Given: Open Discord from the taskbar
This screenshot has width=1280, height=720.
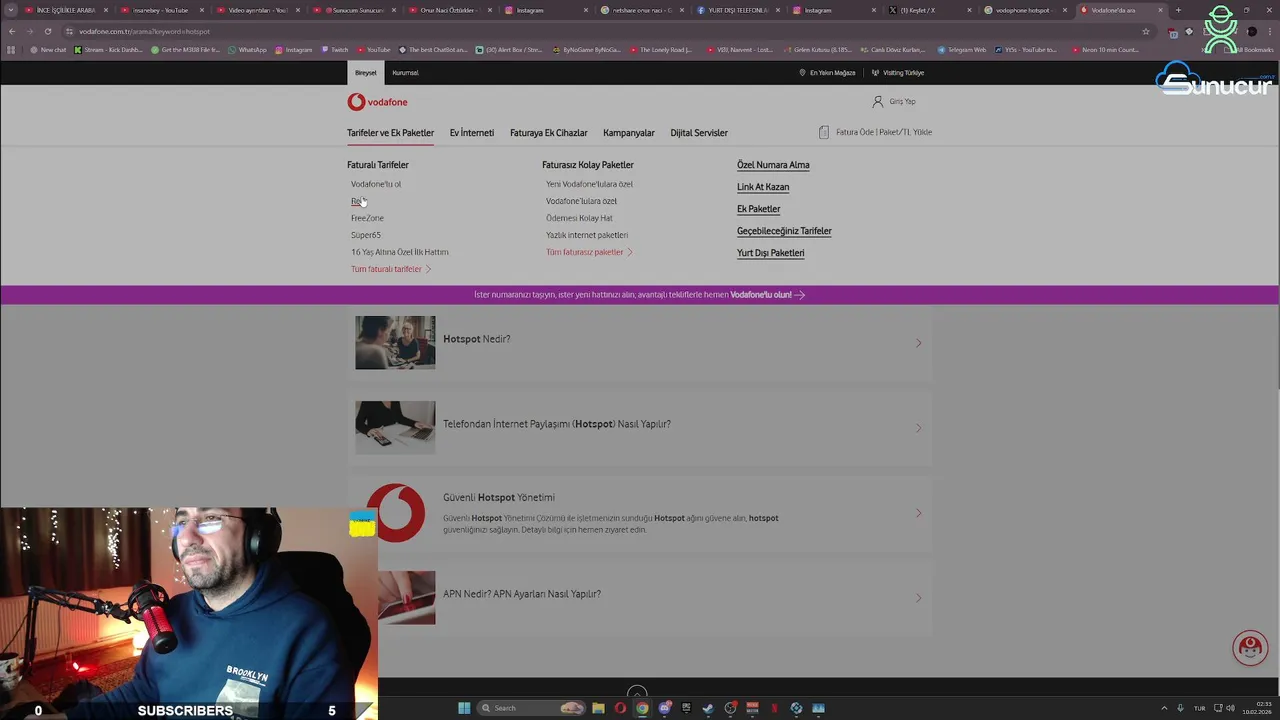Looking at the screenshot, I should pyautogui.click(x=664, y=708).
